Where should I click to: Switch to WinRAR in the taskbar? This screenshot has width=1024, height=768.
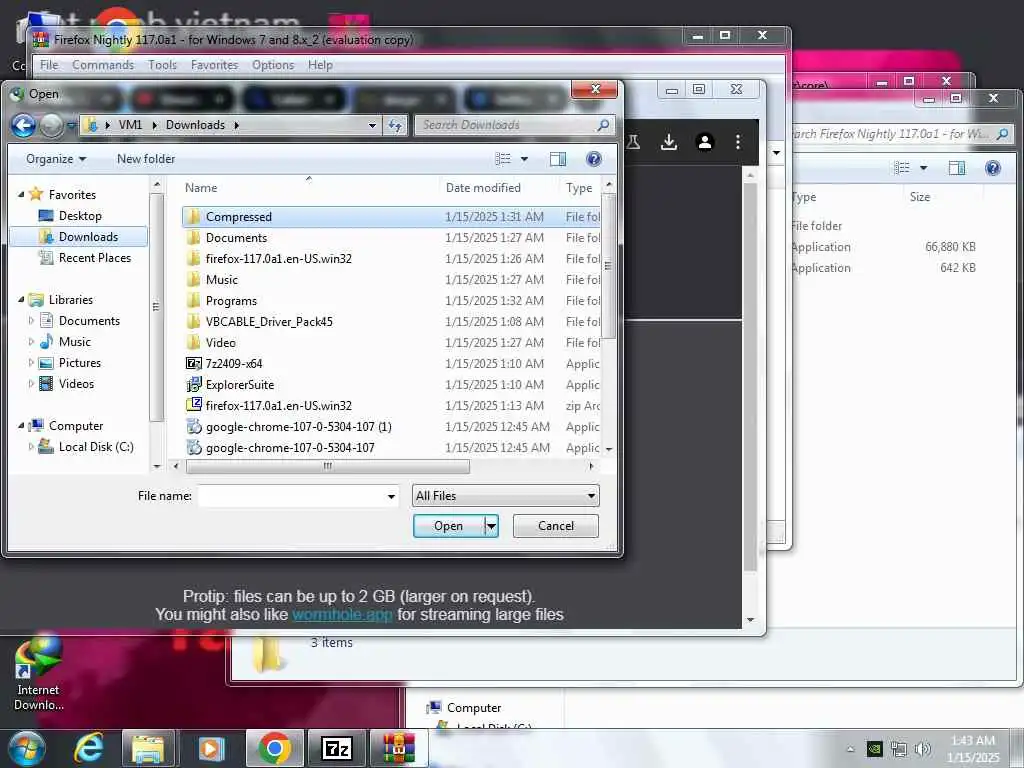click(x=398, y=749)
